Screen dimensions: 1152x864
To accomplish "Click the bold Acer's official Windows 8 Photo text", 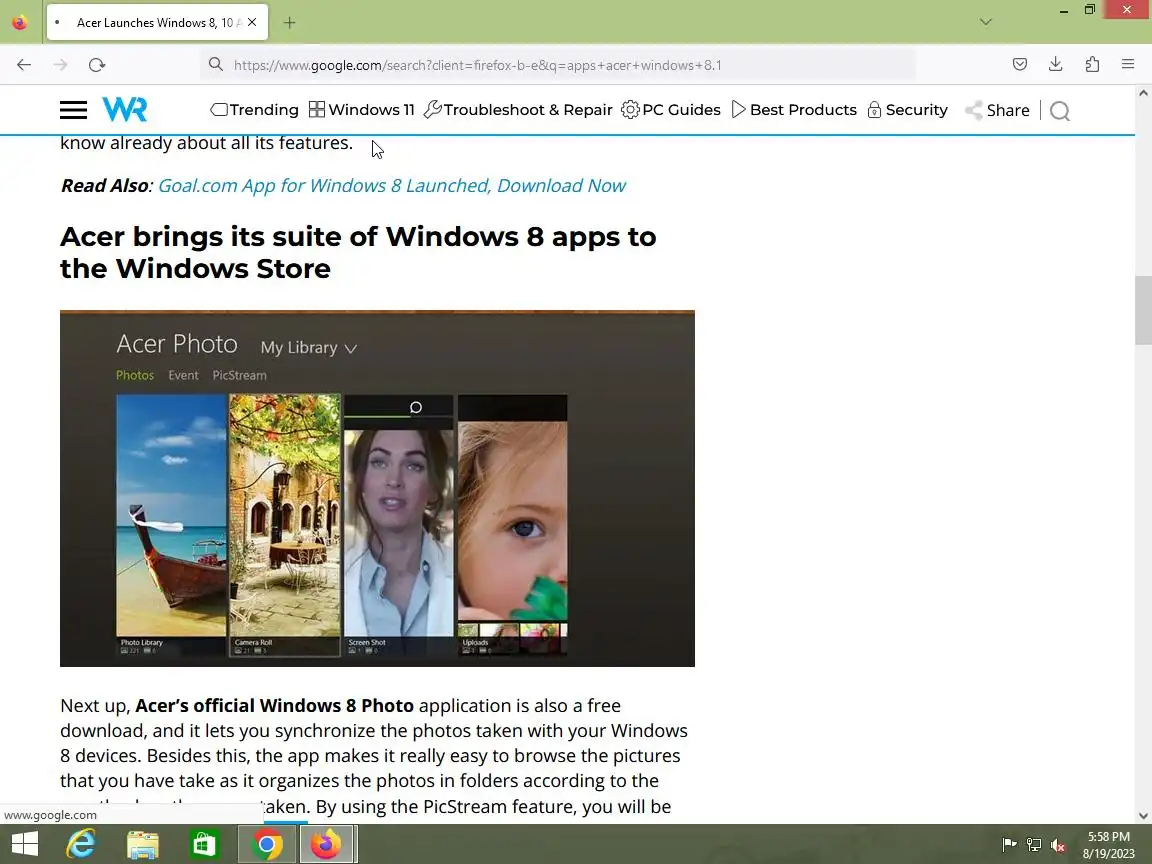I will pos(275,705).
